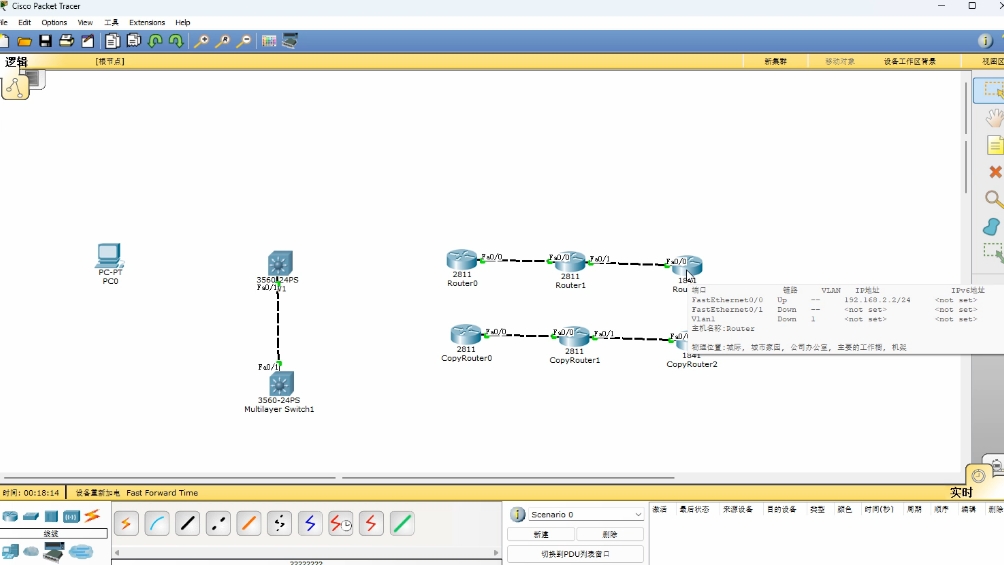Open the Help menu

(183, 22)
